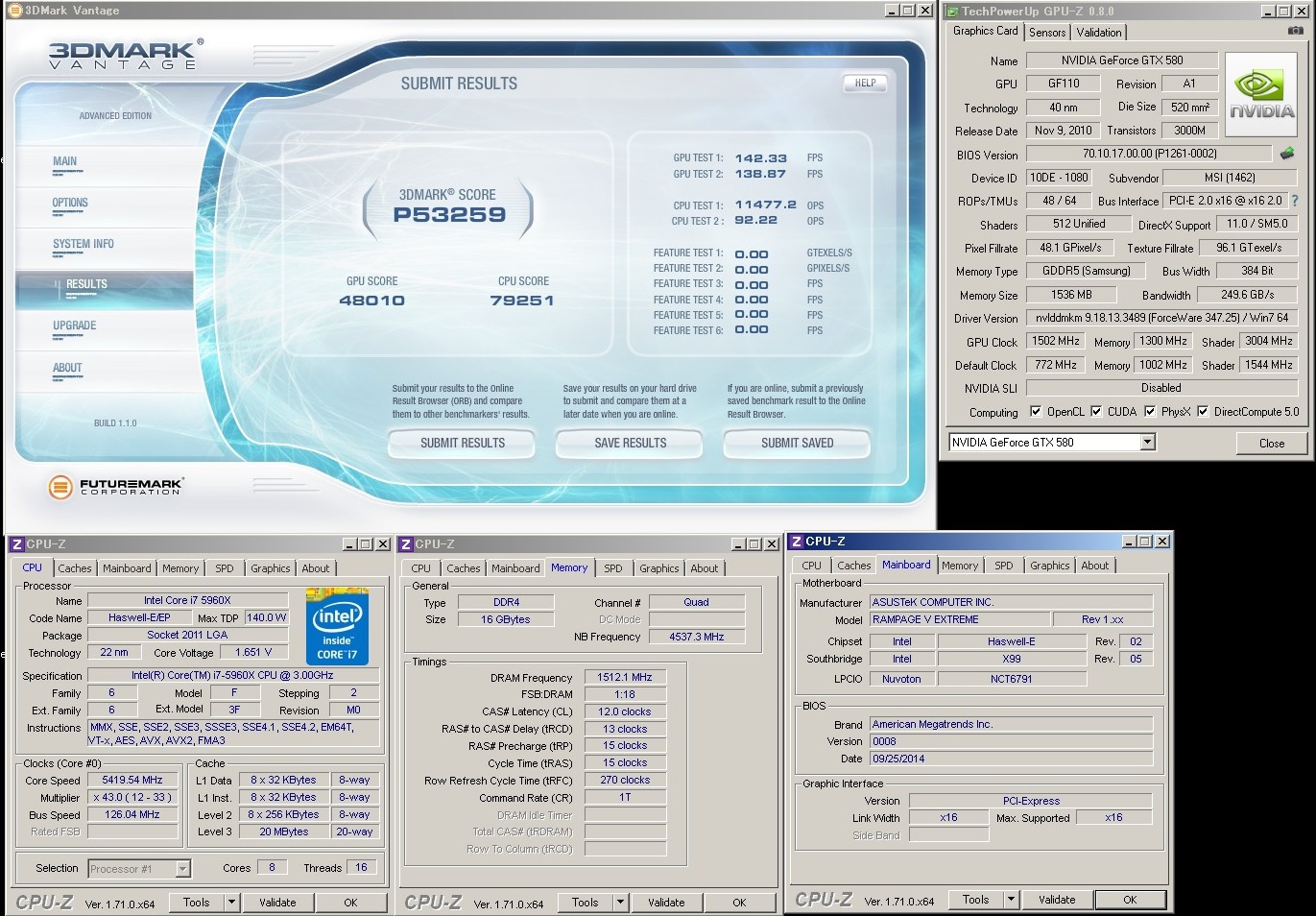This screenshot has height=916, width=1316.
Task: Open Caches tab in left CPU-Z window
Action: pos(75,568)
